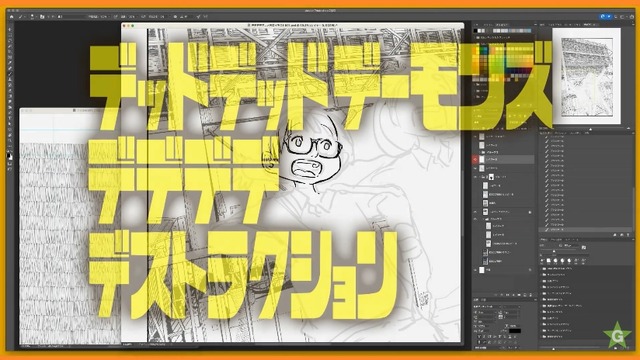Adjust the Navigator zoom slider handle

point(590,129)
